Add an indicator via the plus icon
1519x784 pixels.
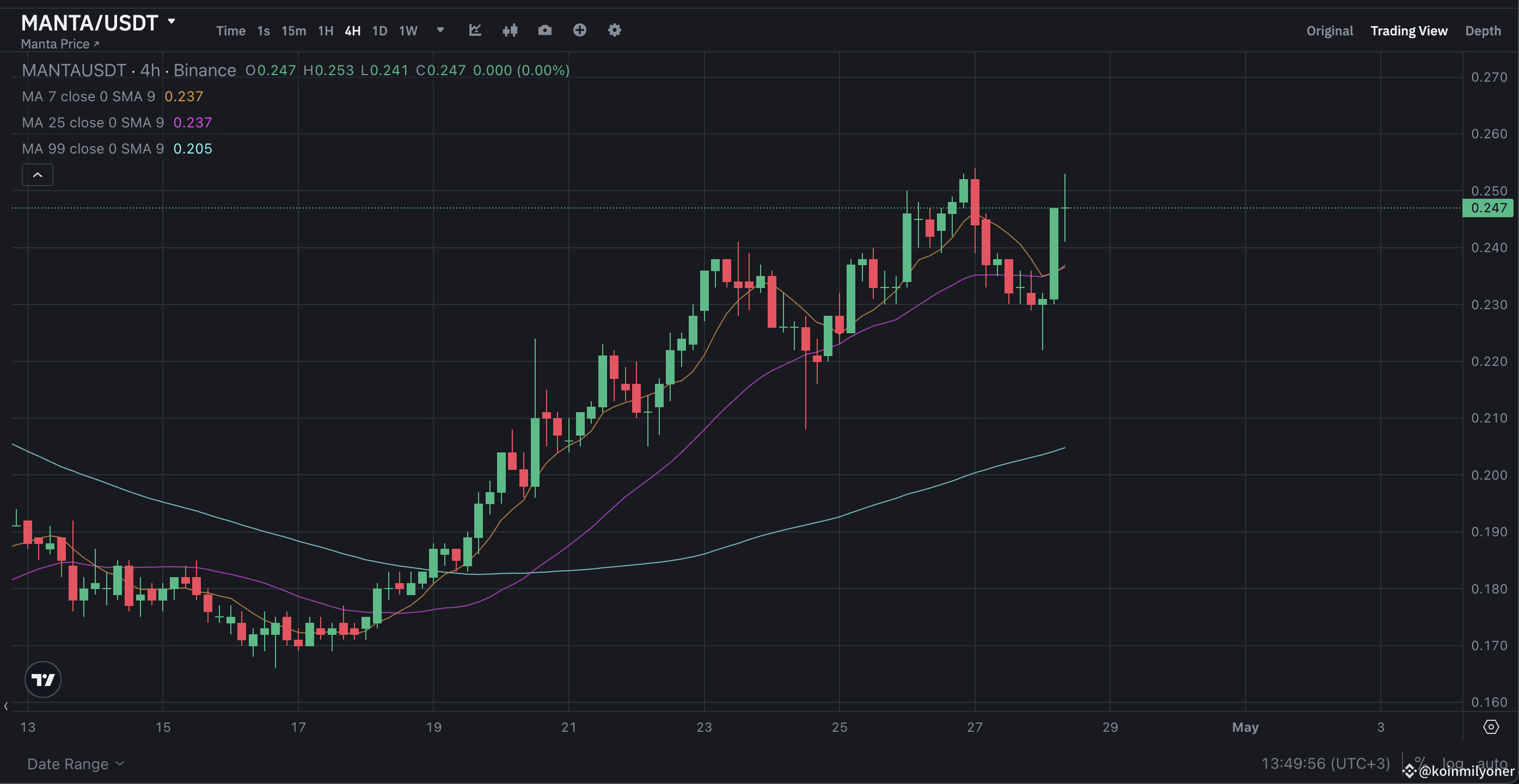(580, 30)
